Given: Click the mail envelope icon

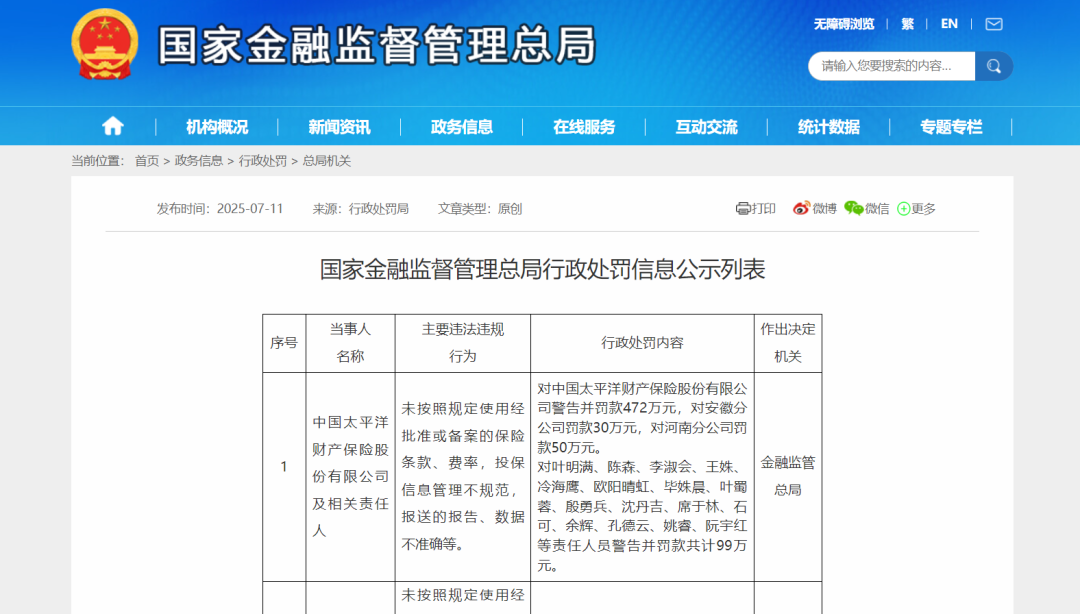Looking at the screenshot, I should click(993, 24).
